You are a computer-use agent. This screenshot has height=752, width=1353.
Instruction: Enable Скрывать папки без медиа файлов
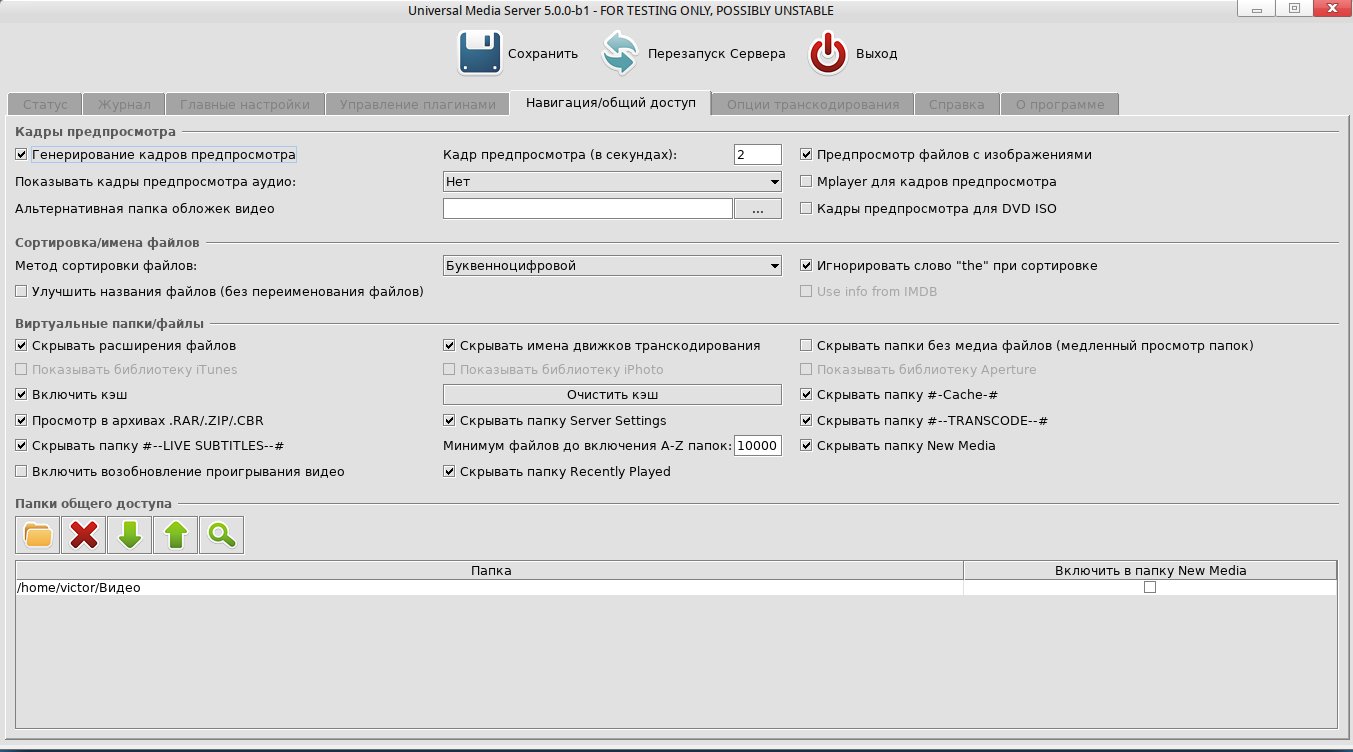click(x=806, y=345)
